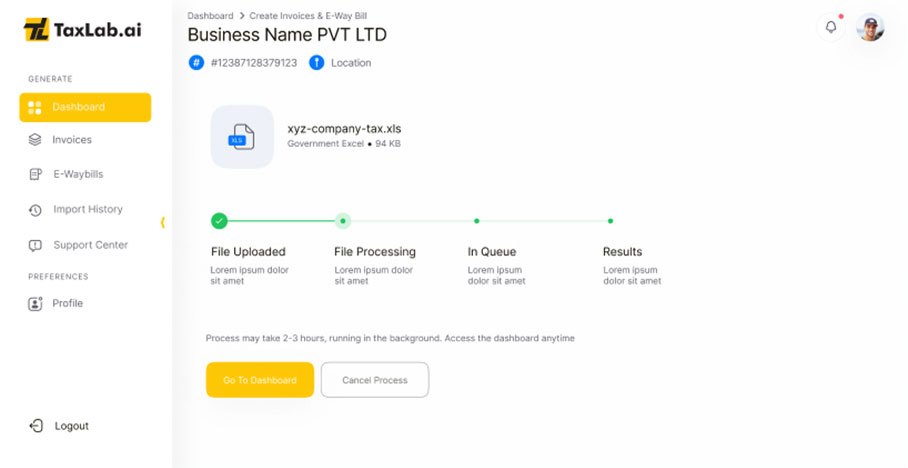The width and height of the screenshot is (908, 468).
Task: Click the blue location pin icon
Action: [x=317, y=63]
